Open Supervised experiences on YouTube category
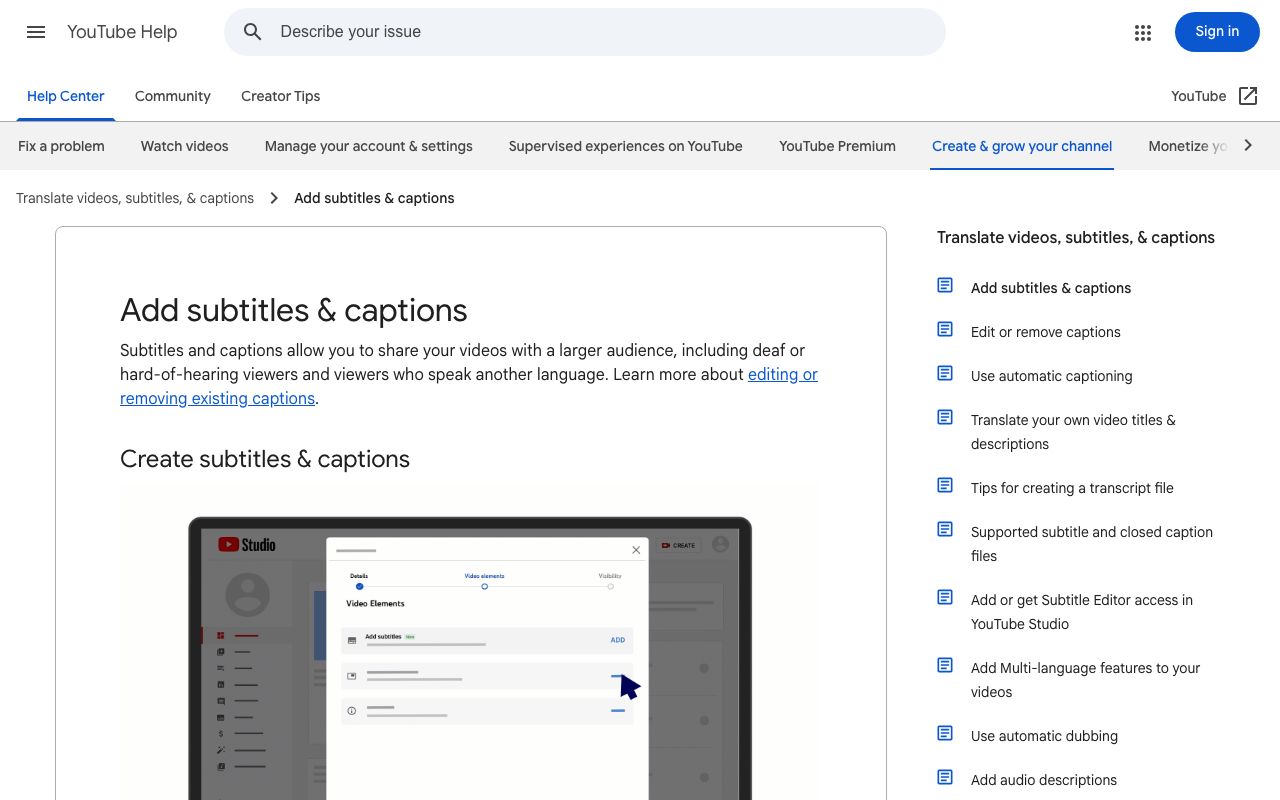1280x800 pixels. [x=626, y=146]
